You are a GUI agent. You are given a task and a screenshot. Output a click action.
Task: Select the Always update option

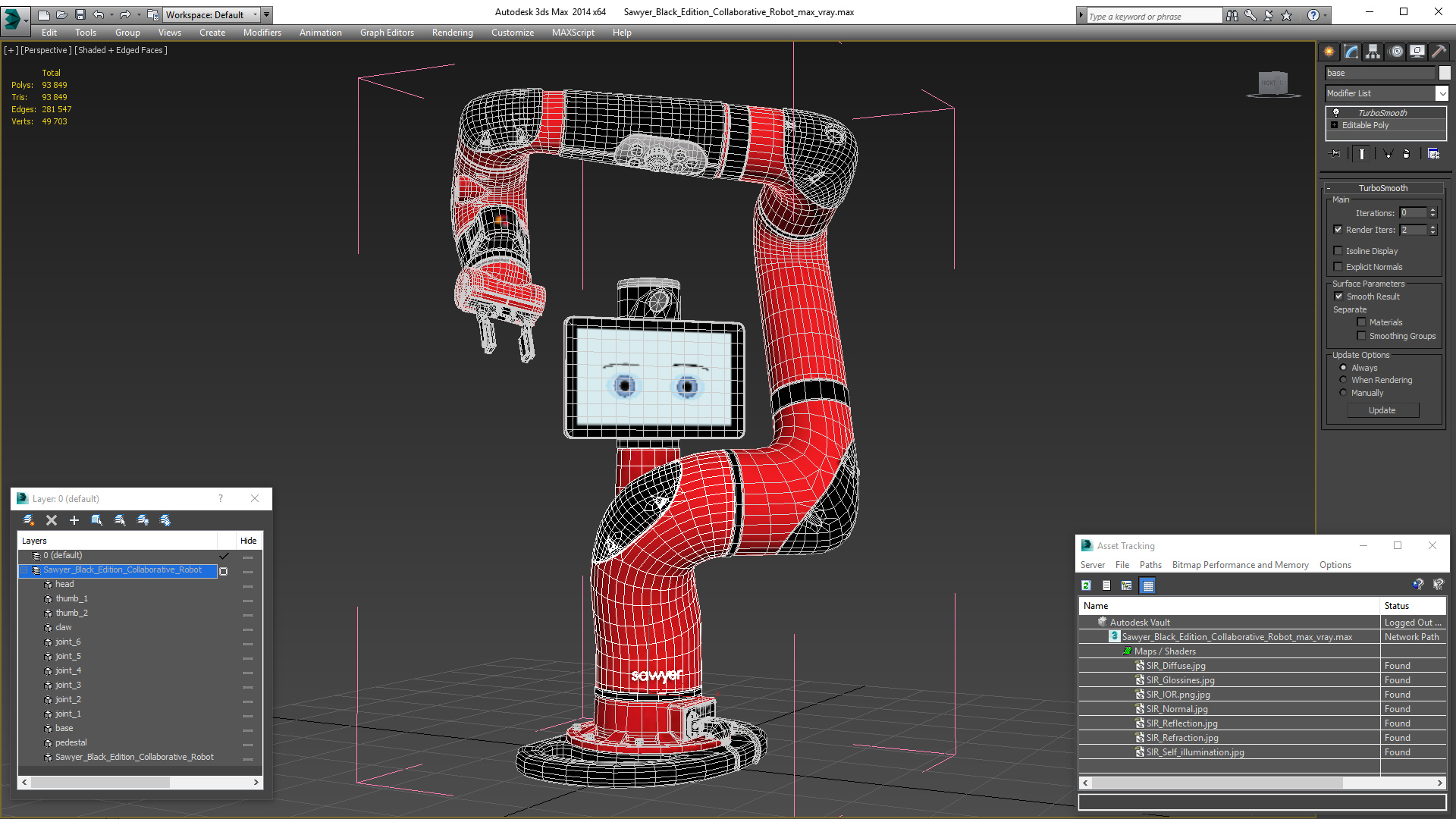tap(1344, 368)
